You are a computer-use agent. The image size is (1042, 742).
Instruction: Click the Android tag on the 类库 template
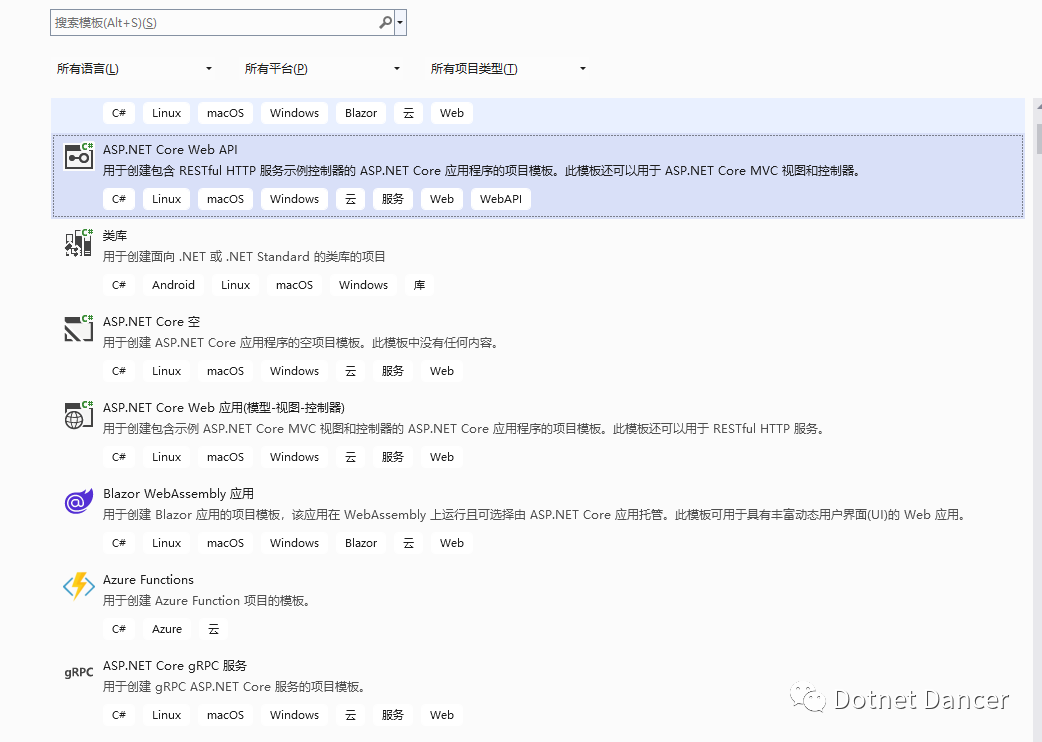[173, 285]
